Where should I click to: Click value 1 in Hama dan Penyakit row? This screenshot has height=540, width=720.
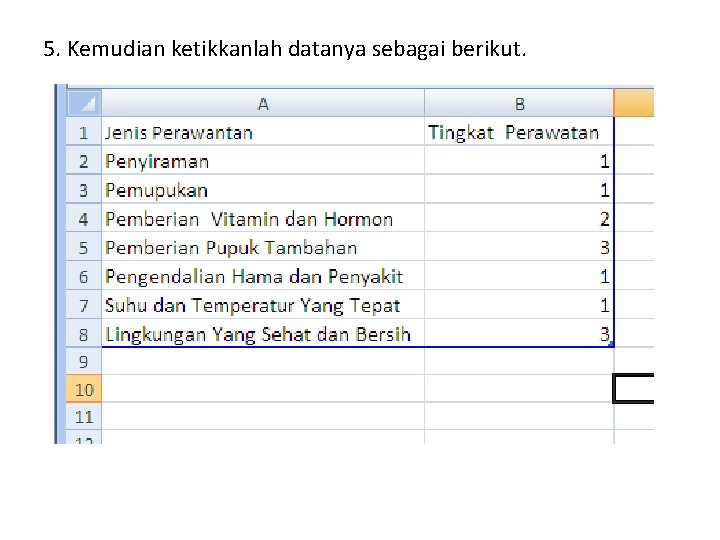coord(519,276)
